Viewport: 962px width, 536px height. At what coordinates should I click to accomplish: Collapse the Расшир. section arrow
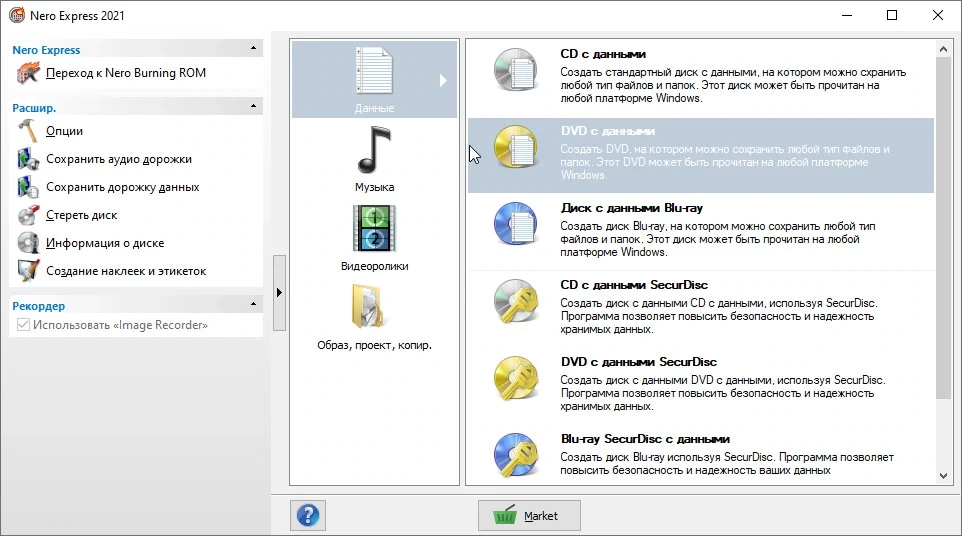253,106
